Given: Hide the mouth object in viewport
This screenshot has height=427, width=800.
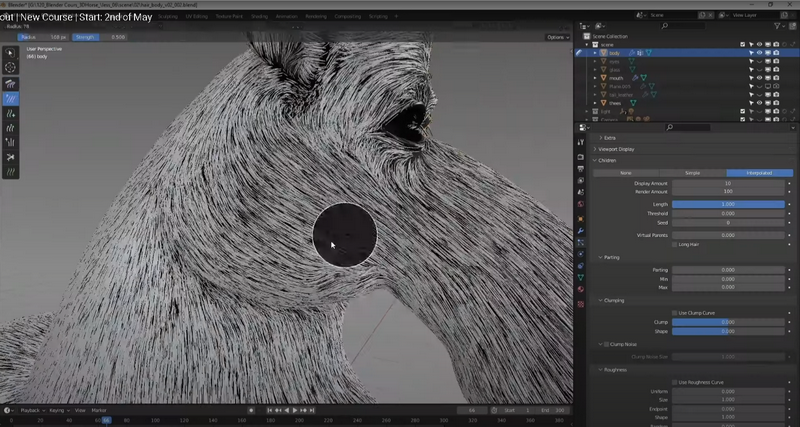Looking at the screenshot, I should pos(759,78).
